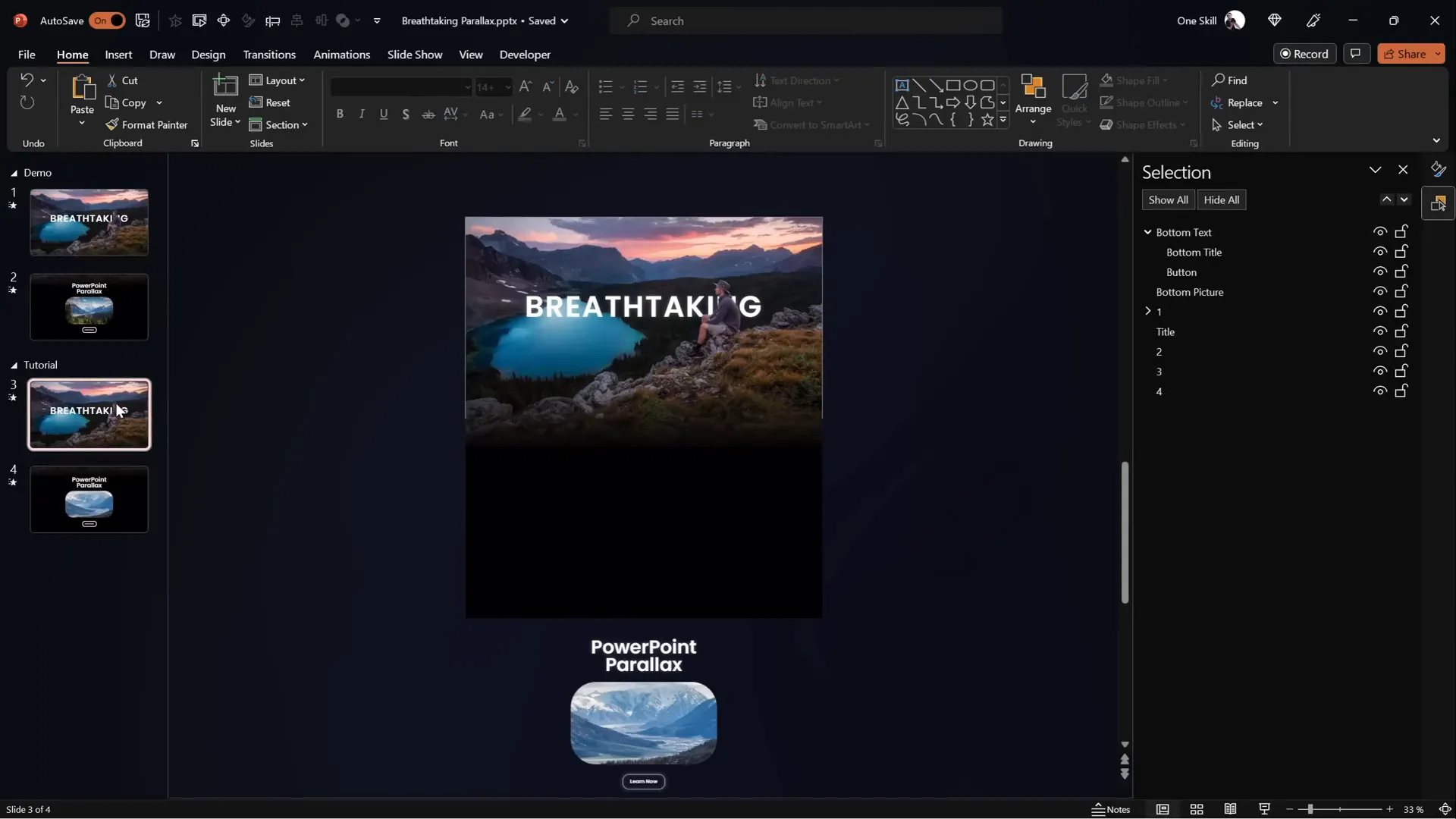Toggle AutoSave switch off
This screenshot has height=819, width=1456.
(x=107, y=20)
